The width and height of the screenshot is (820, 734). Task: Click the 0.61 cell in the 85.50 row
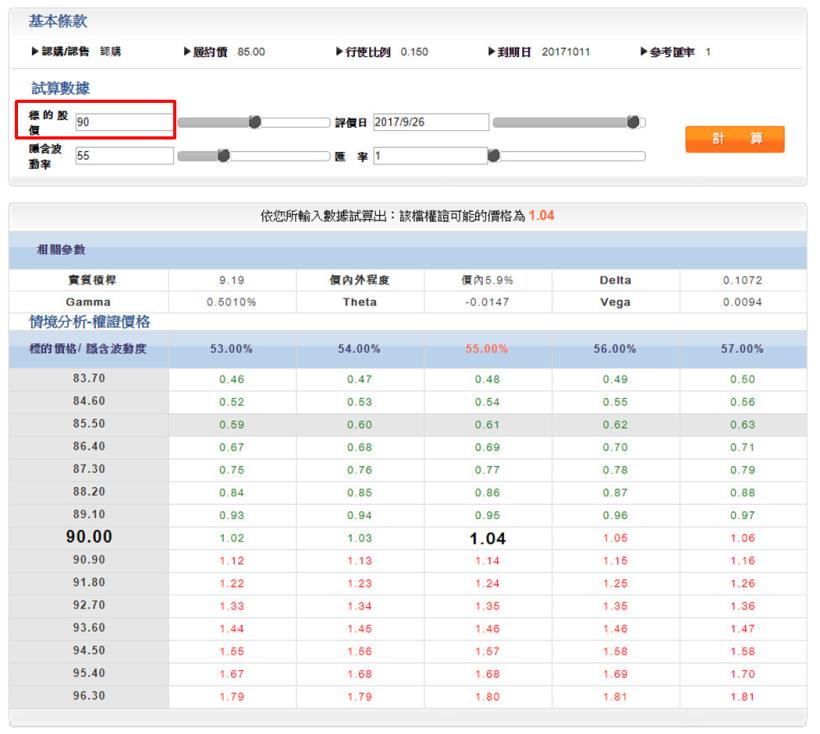487,425
